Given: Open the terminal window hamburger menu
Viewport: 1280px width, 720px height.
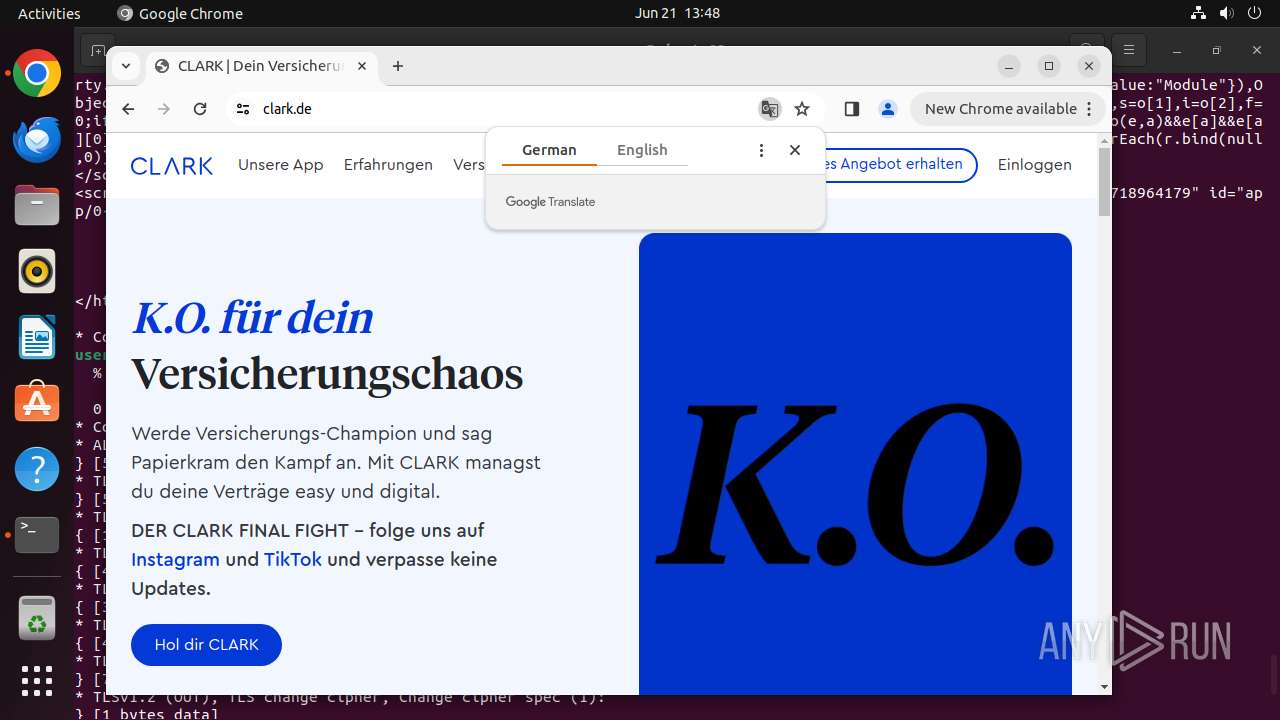Looking at the screenshot, I should [x=1129, y=49].
